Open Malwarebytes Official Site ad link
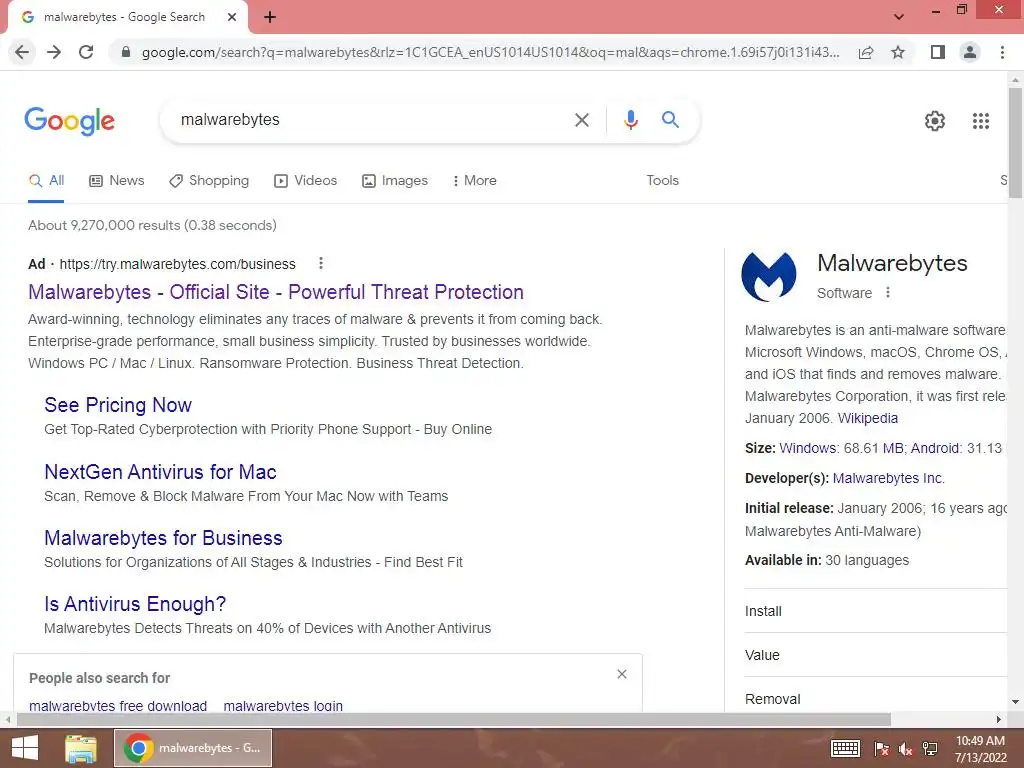1024x768 pixels. click(x=276, y=292)
